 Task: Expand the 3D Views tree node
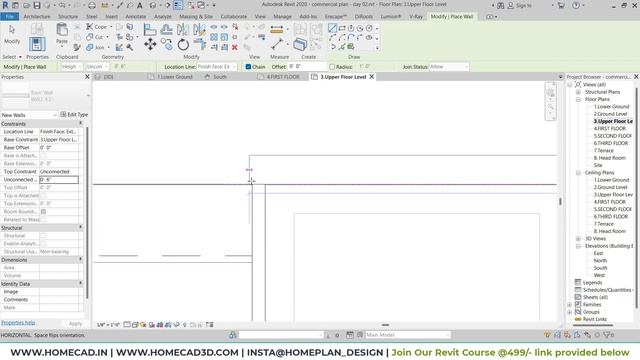click(578, 238)
